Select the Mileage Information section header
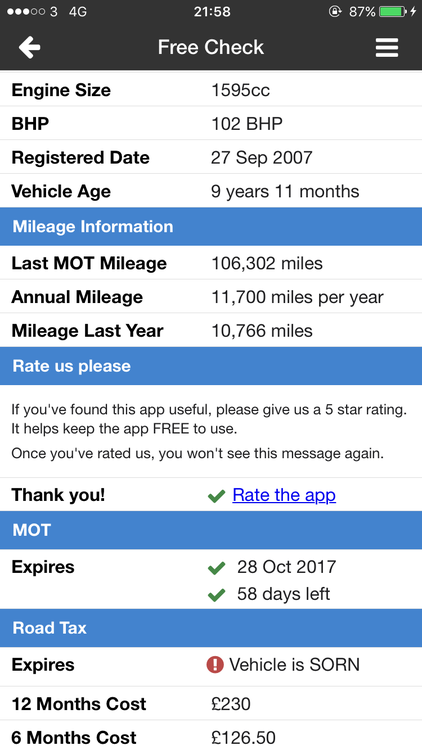 click(211, 227)
